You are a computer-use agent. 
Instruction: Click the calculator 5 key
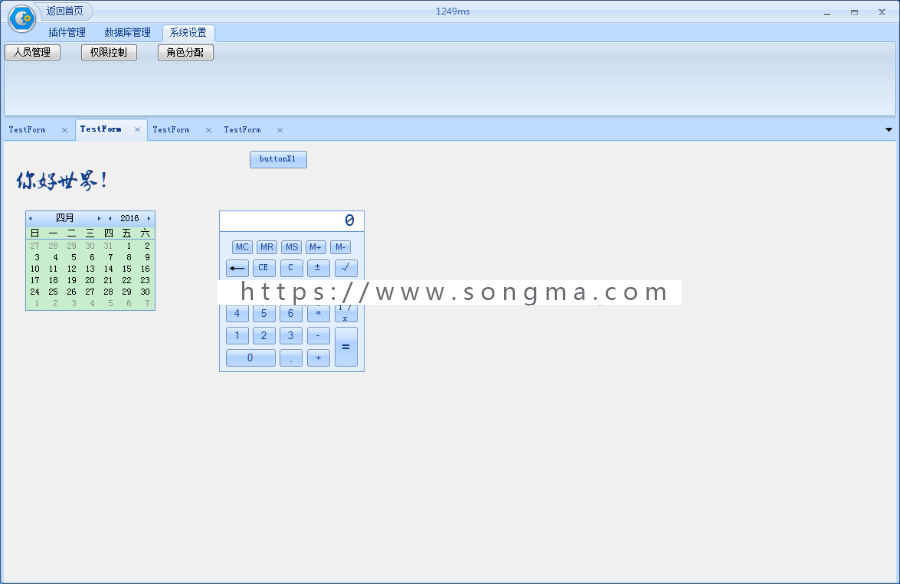(x=264, y=314)
